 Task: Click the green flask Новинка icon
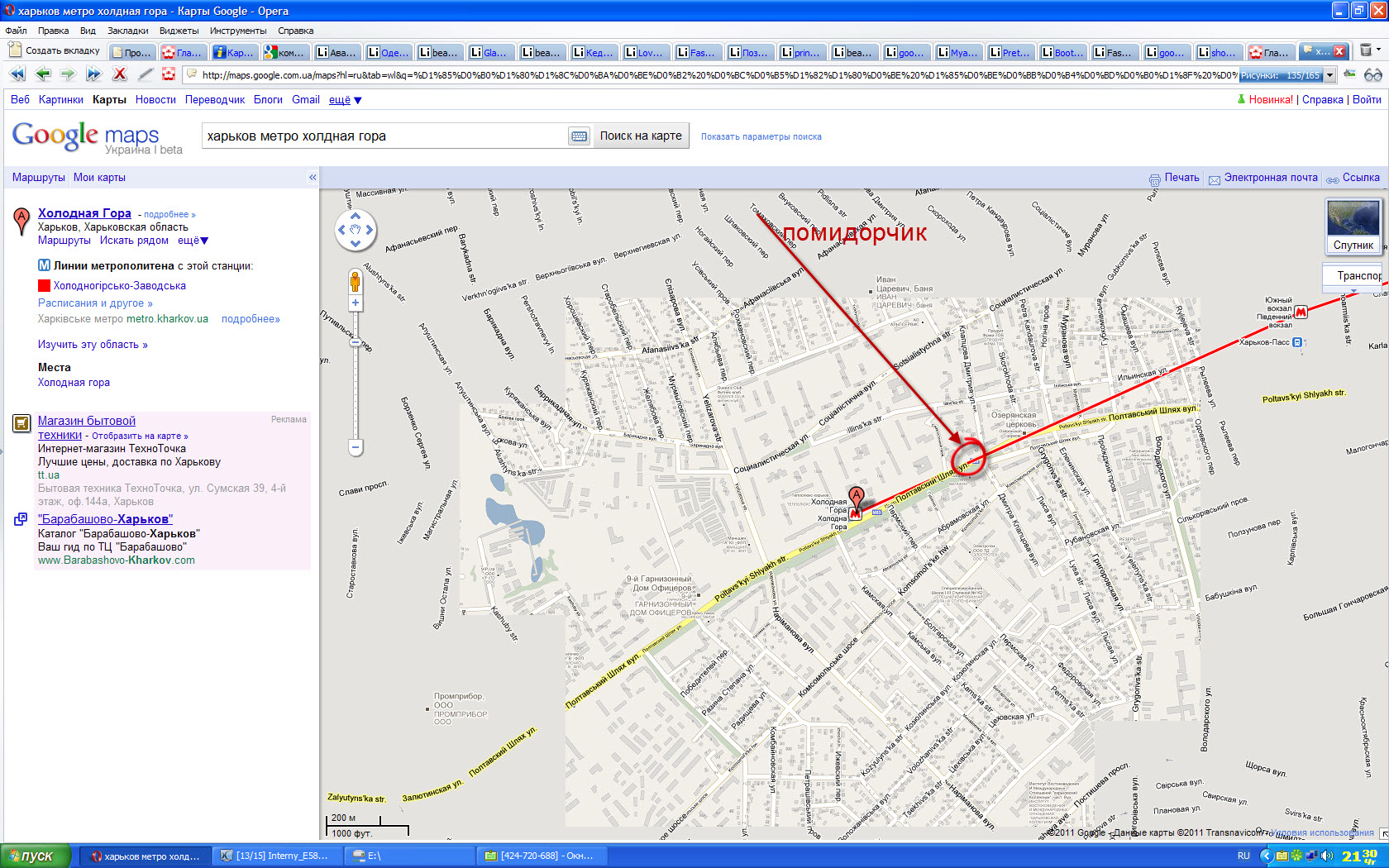(x=1241, y=99)
